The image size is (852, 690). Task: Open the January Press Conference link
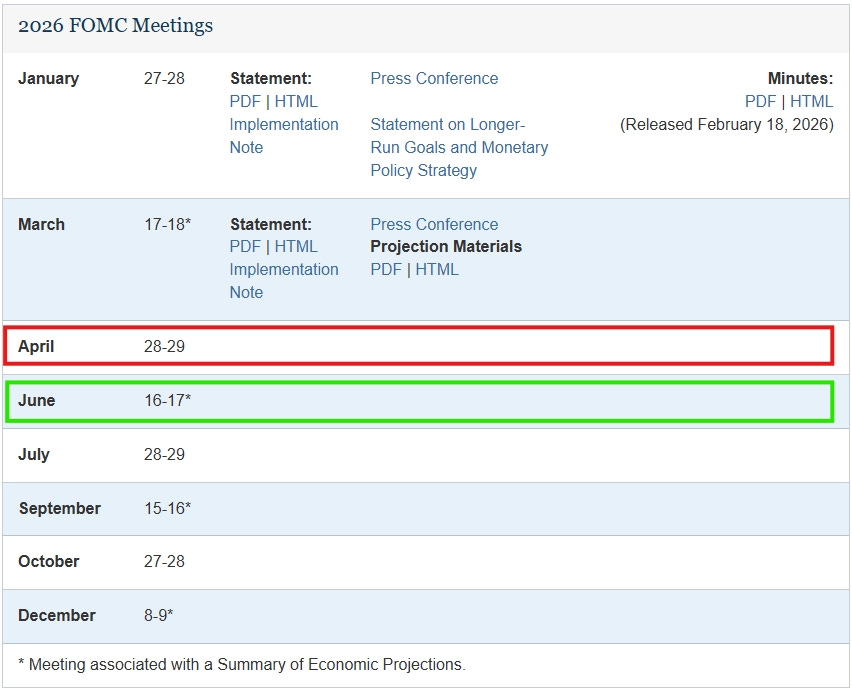coord(434,78)
